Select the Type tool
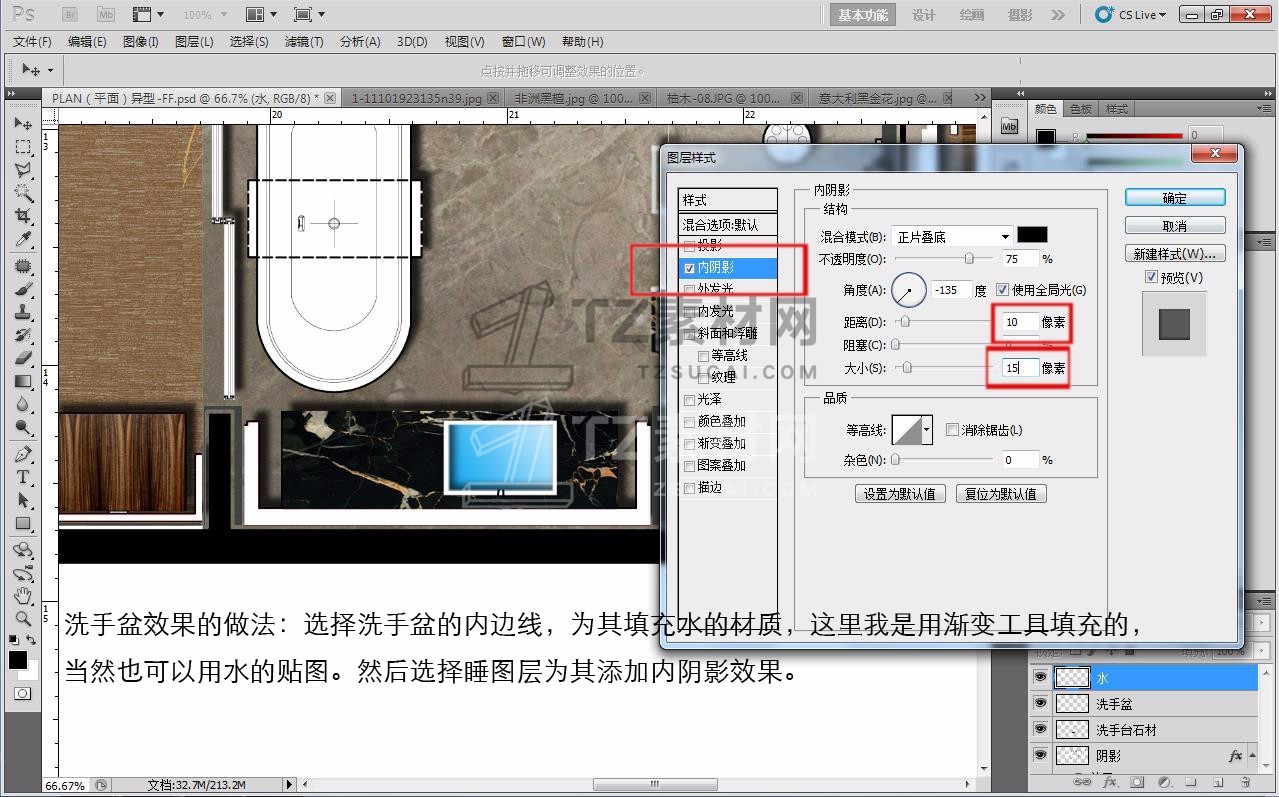 point(22,478)
